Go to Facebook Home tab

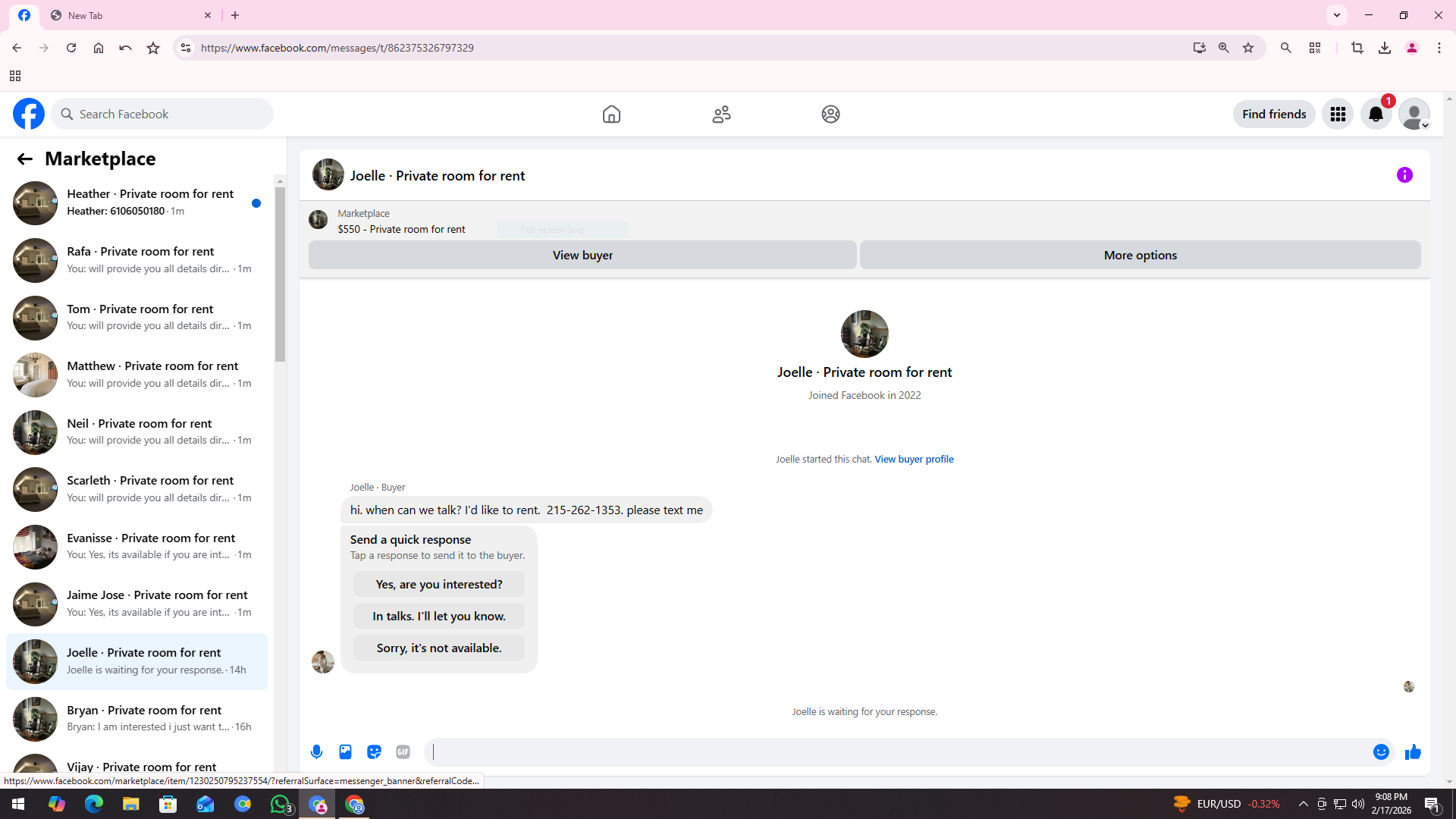tap(611, 115)
